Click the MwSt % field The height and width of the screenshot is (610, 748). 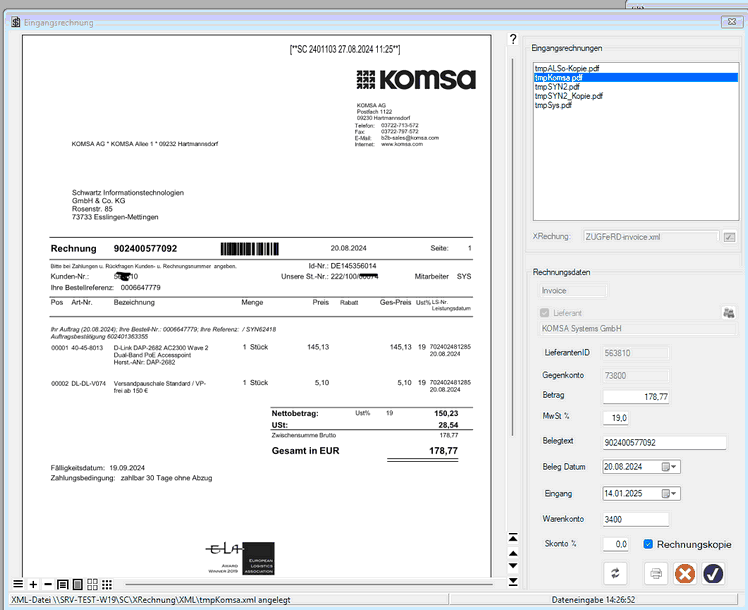(615, 418)
